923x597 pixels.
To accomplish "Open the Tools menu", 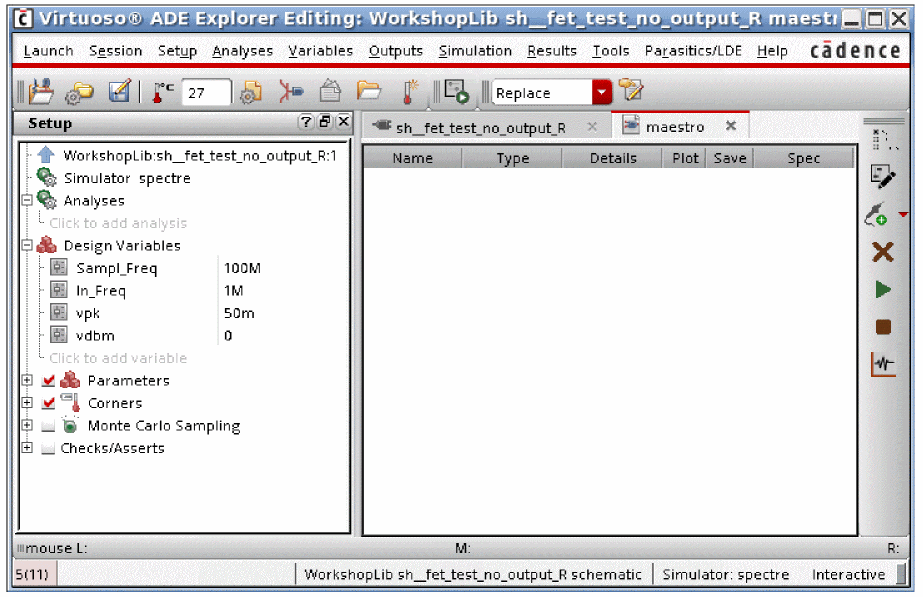I will coord(610,51).
